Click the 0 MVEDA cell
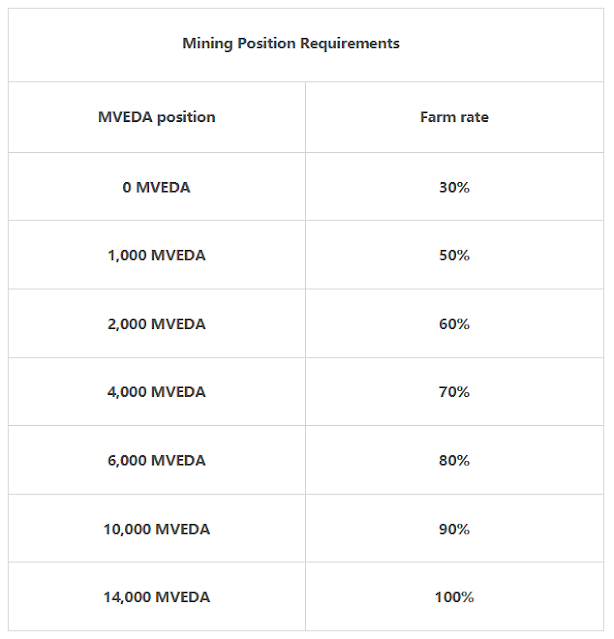The image size is (614, 639). pos(156,187)
